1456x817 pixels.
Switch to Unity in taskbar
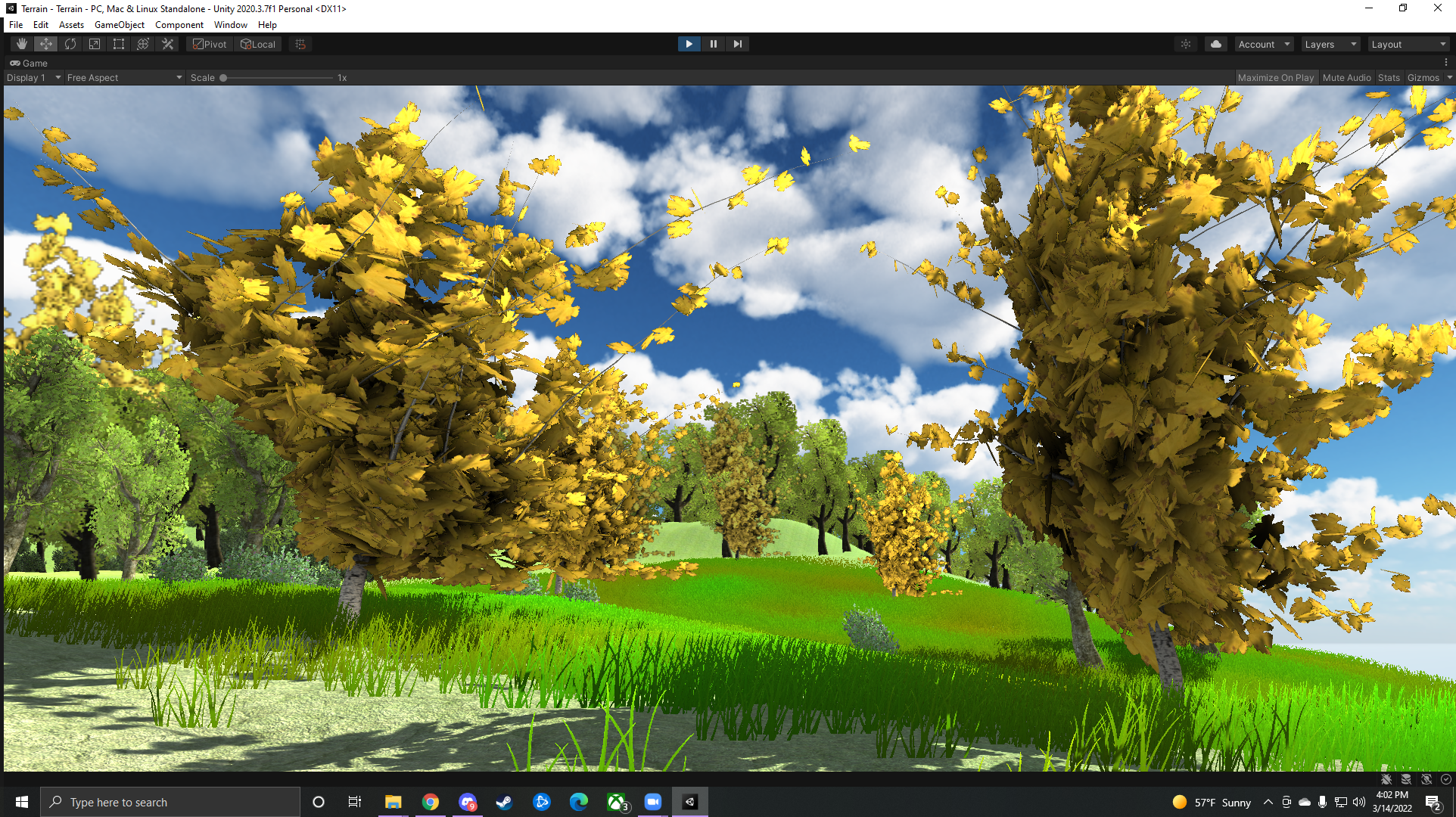click(690, 802)
